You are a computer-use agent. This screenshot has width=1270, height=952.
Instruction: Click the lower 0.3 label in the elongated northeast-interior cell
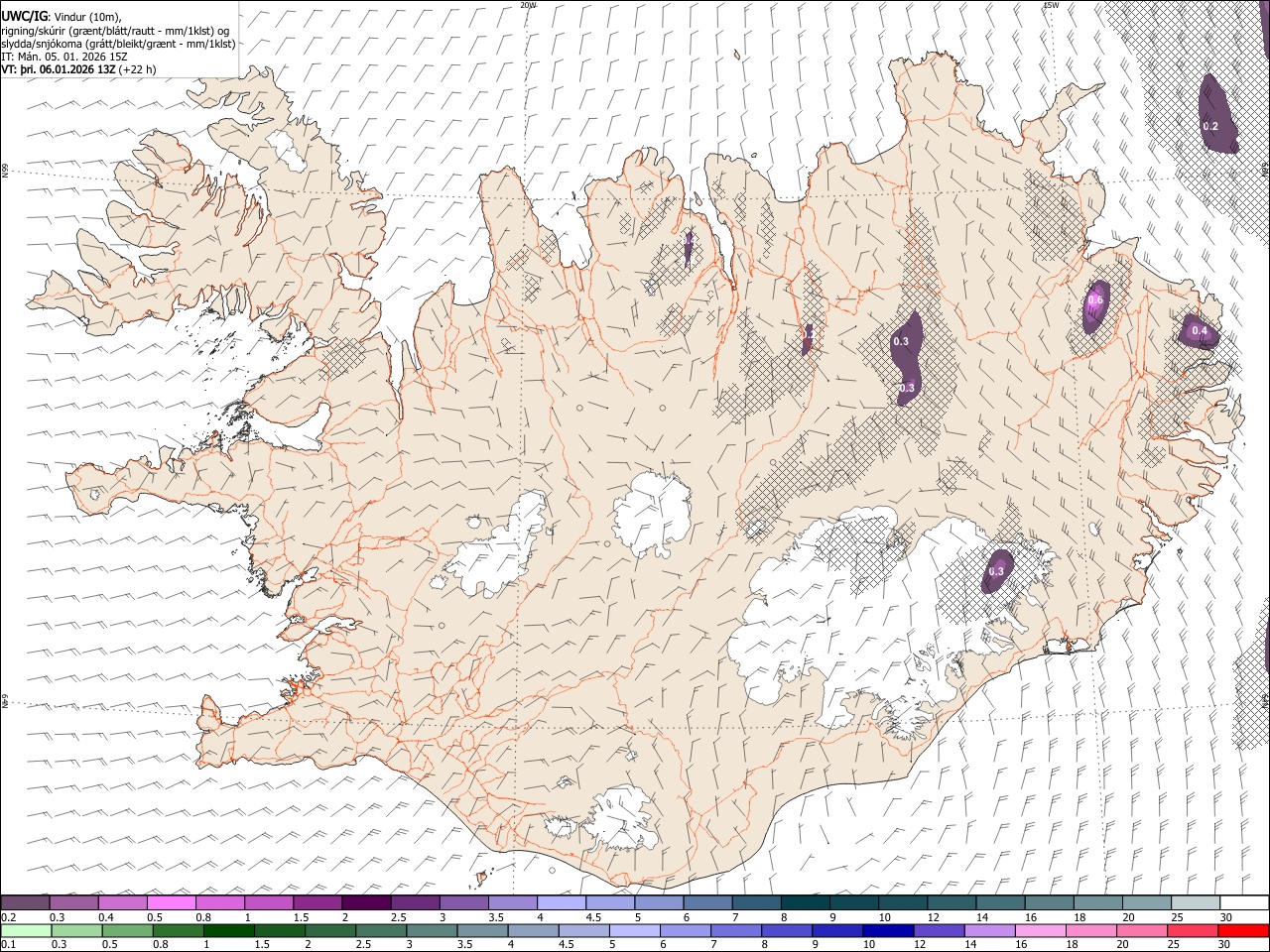coord(907,388)
